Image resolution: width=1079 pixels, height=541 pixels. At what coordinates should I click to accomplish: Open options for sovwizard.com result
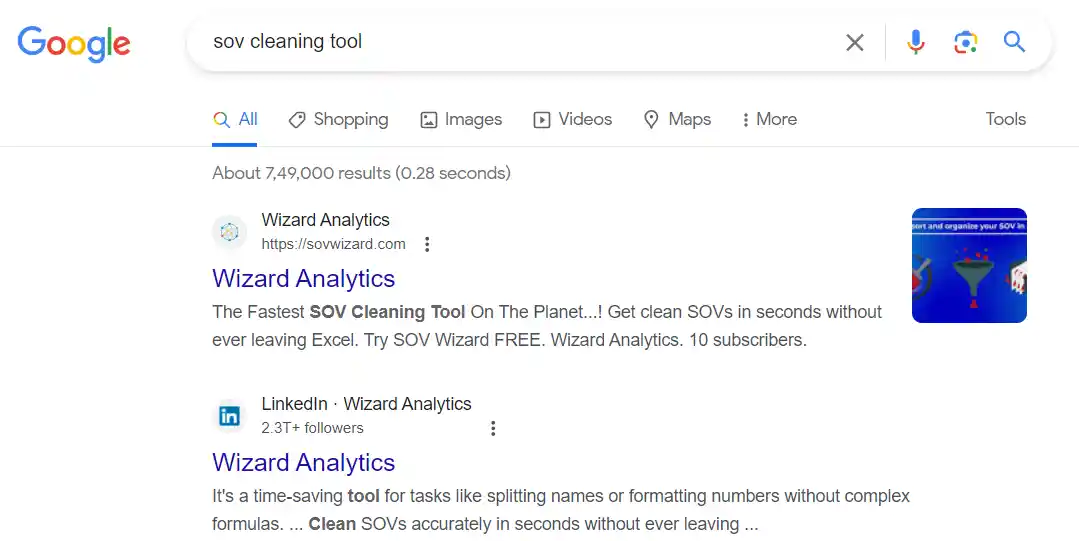tap(427, 244)
